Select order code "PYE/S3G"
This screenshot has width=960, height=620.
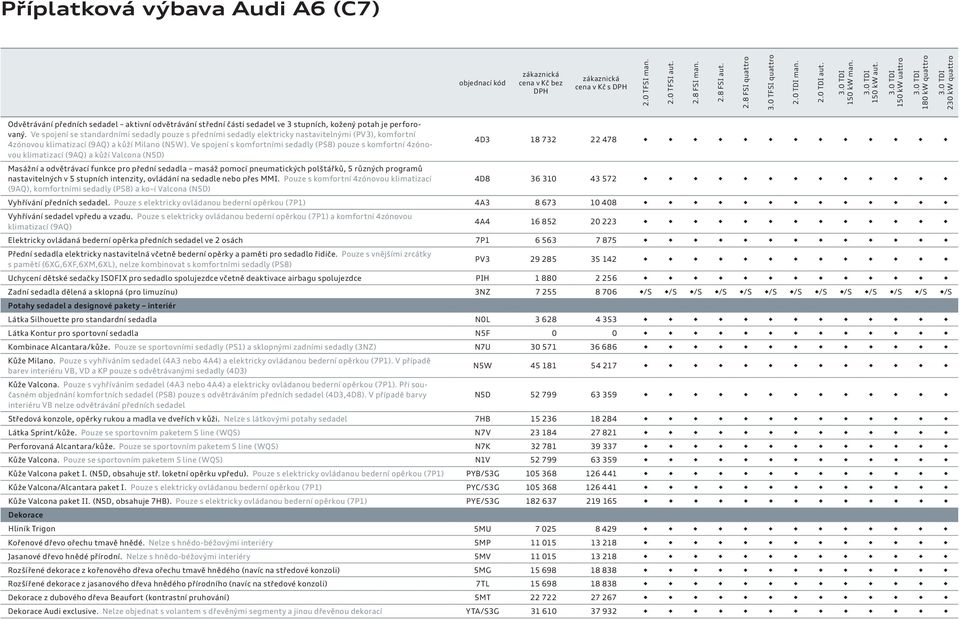[482, 501]
